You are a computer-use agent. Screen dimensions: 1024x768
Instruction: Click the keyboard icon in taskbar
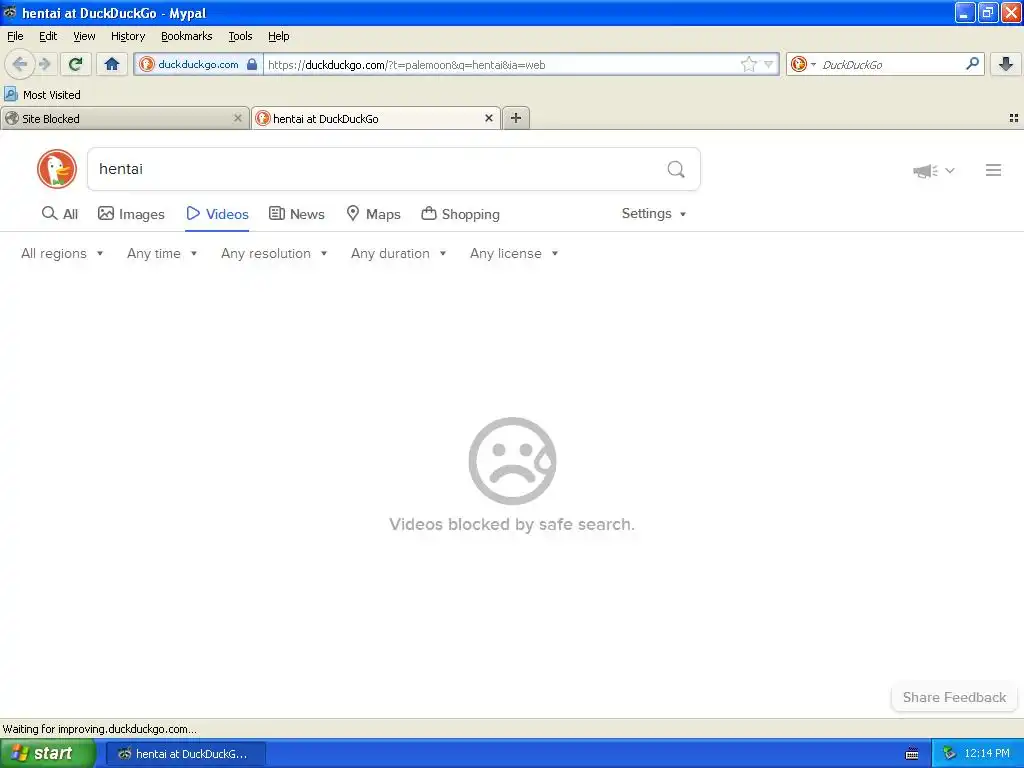tap(912, 754)
